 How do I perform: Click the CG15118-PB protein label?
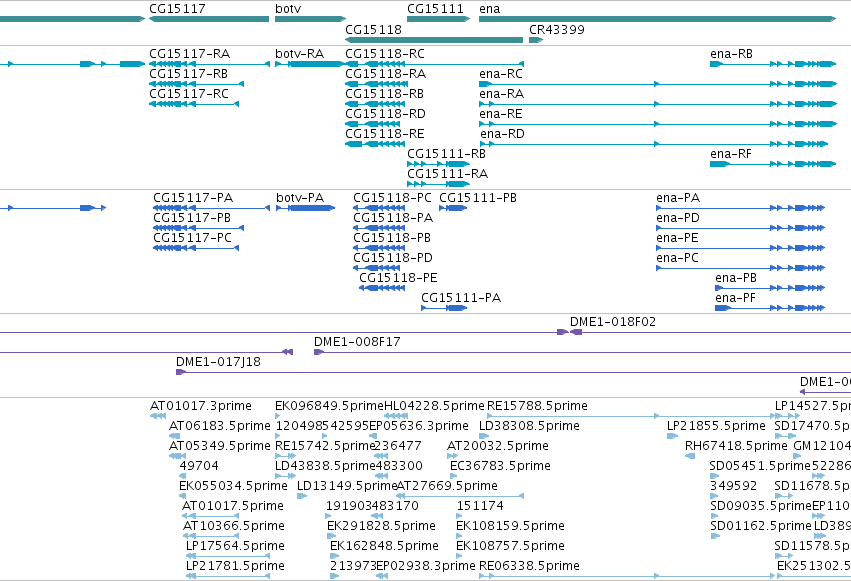coord(392,238)
